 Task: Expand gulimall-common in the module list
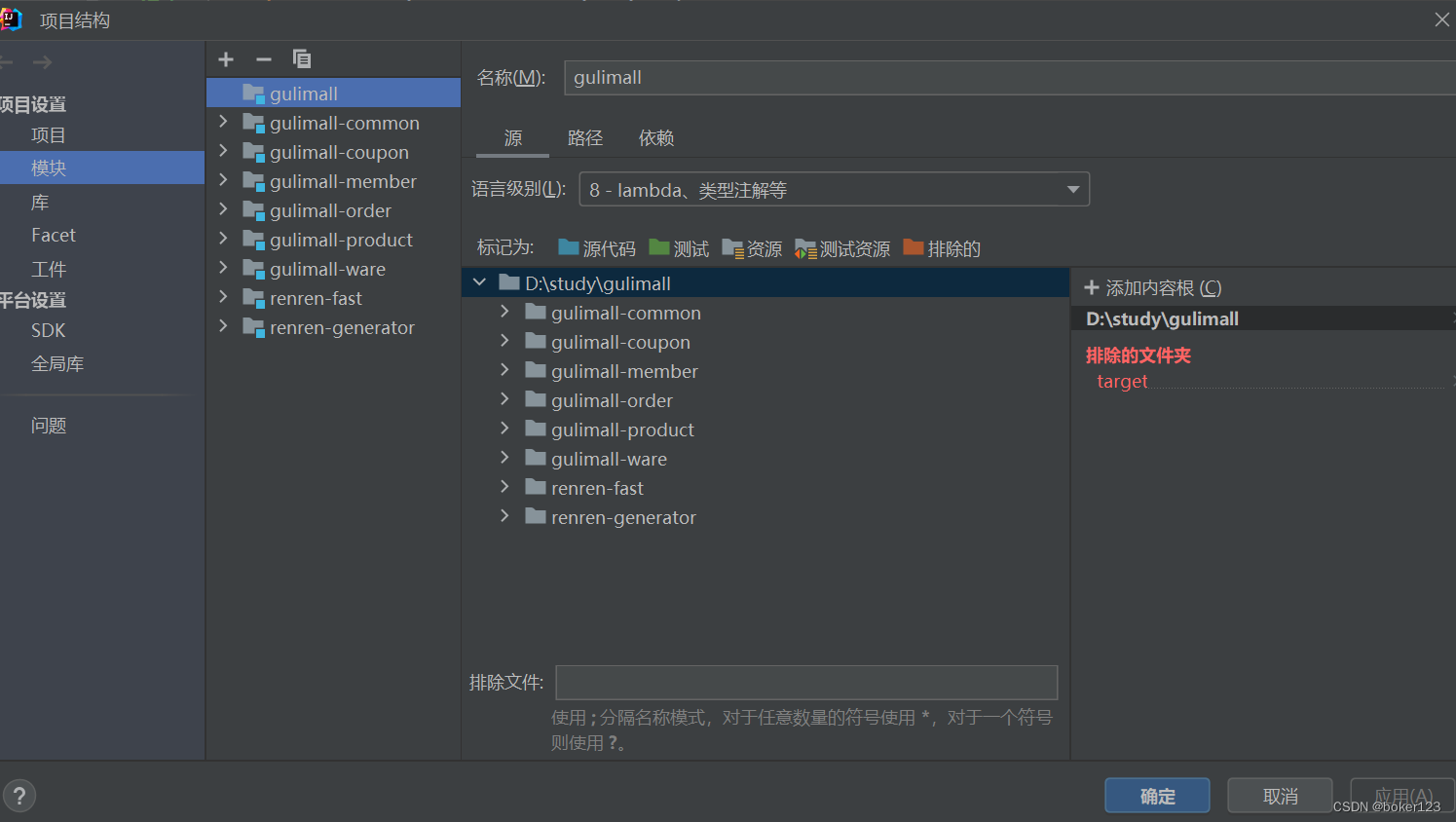[x=222, y=123]
